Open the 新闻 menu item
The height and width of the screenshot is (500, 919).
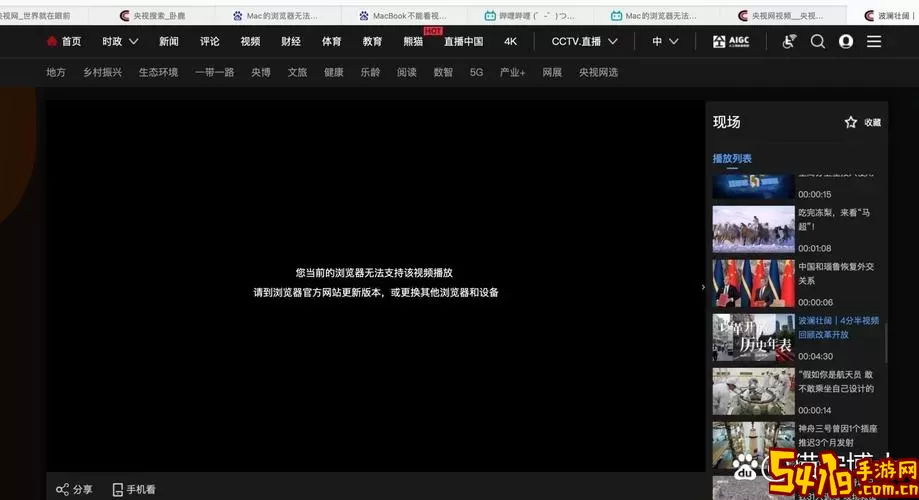pos(169,42)
